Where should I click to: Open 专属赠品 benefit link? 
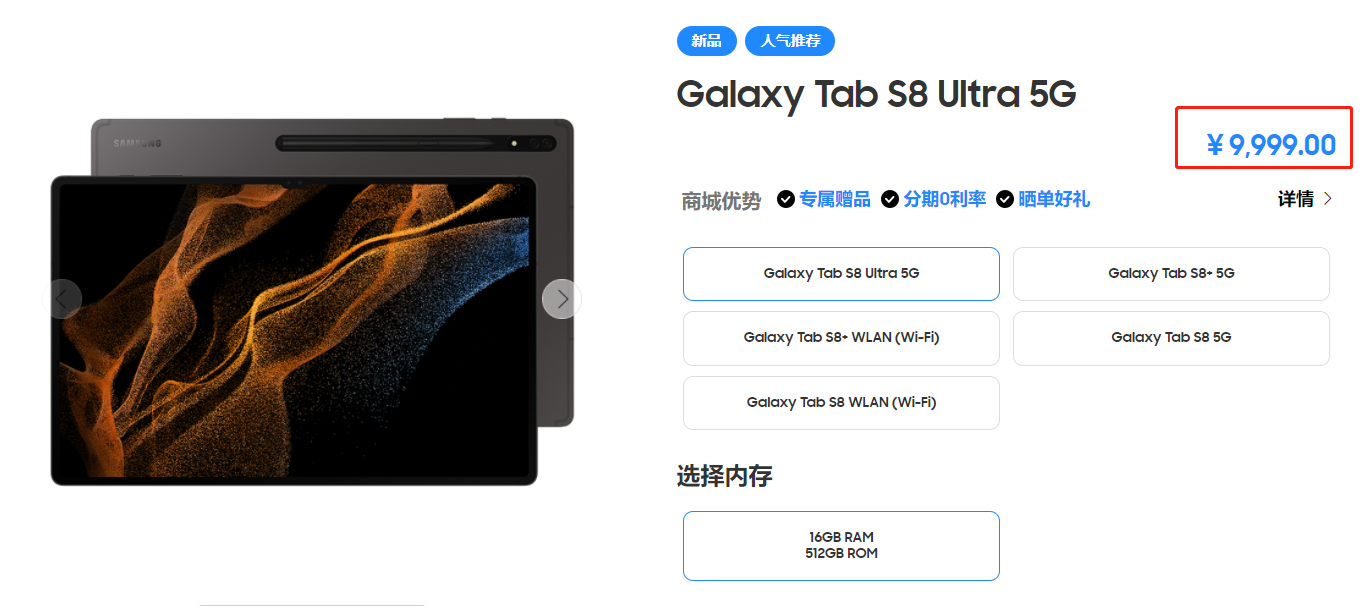click(834, 199)
